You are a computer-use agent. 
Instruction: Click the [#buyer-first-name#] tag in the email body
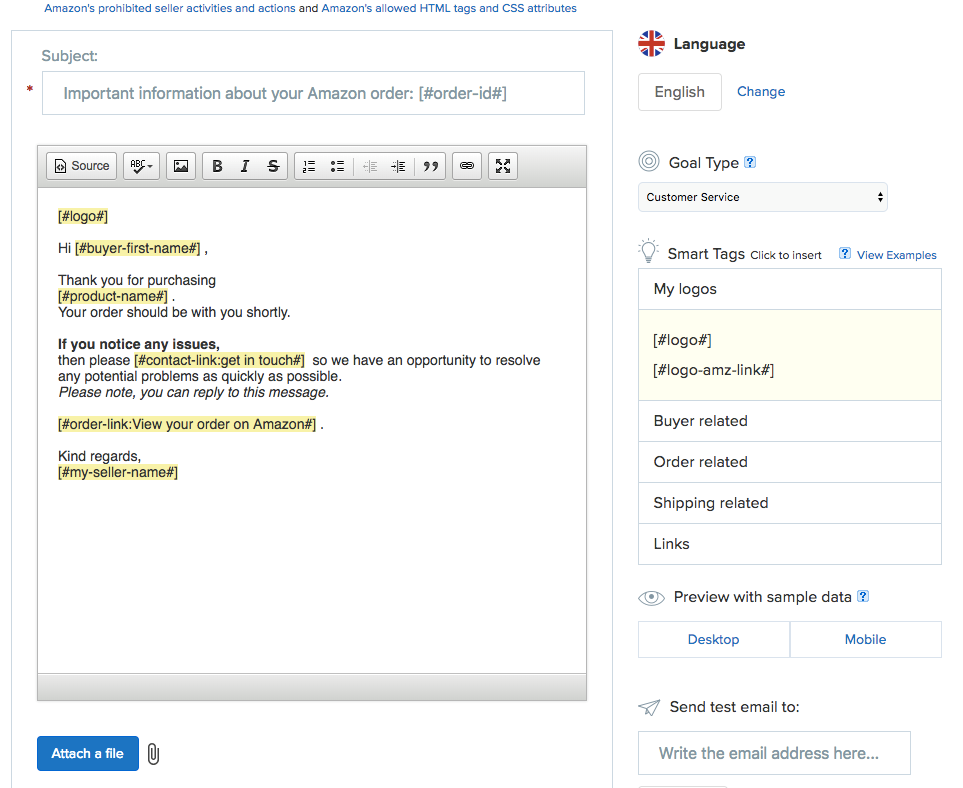point(138,248)
